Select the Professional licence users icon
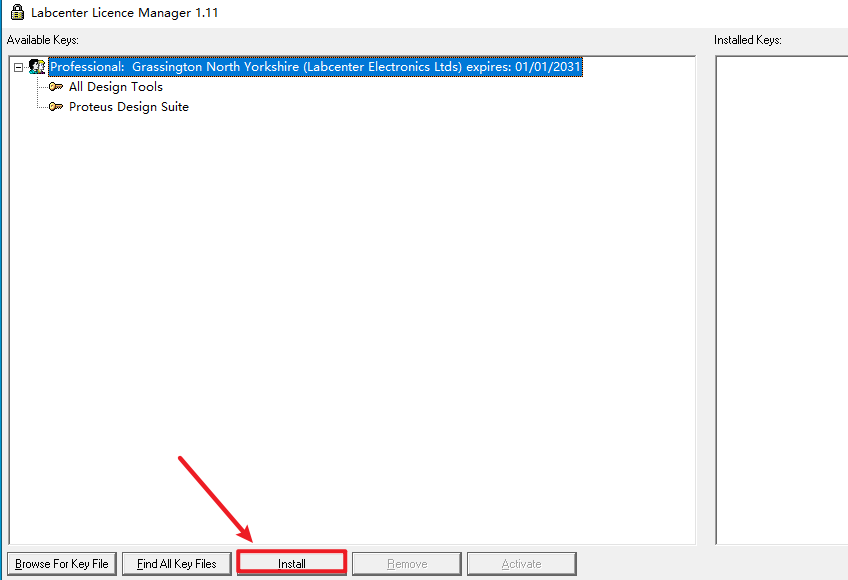This screenshot has height=580, width=848. tap(37, 67)
